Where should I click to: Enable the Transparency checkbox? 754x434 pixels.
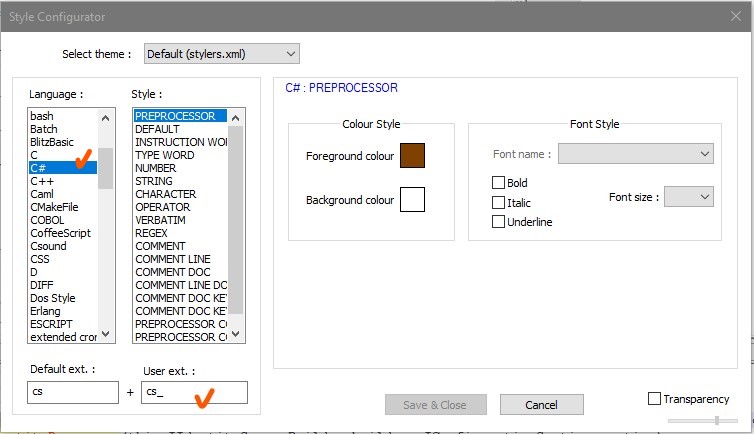[655, 399]
